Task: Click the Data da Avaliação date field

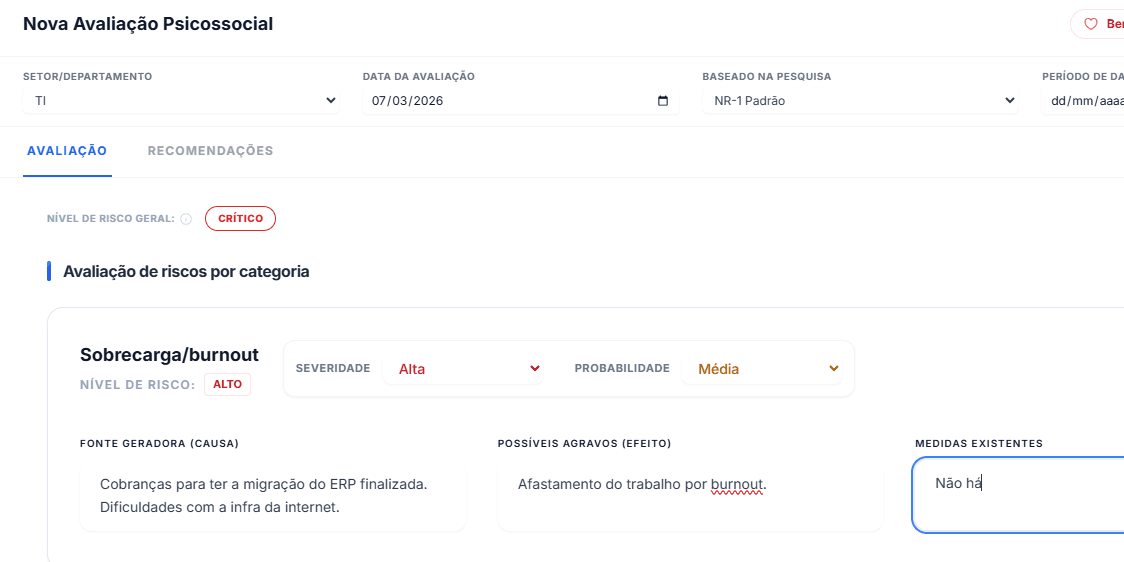Action: 520,101
